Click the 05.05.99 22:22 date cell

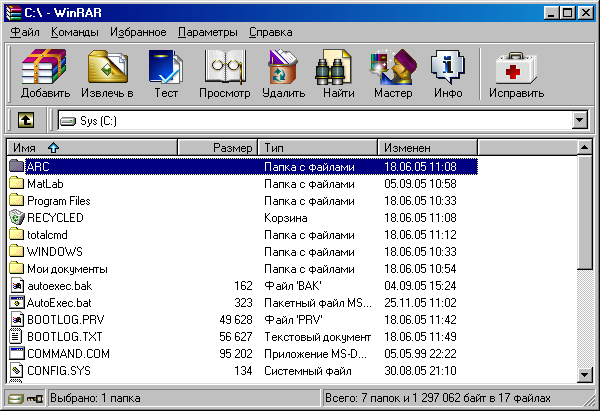420,354
